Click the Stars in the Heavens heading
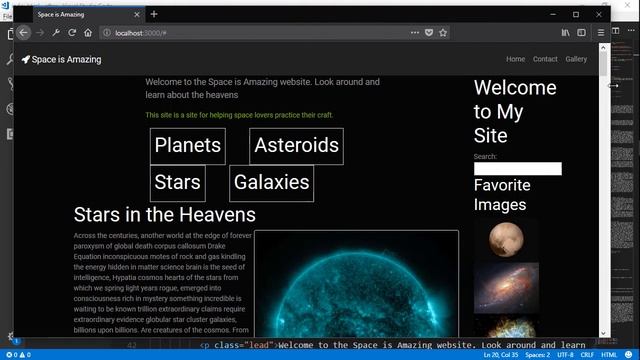This screenshot has height=360, width=640. 164,215
